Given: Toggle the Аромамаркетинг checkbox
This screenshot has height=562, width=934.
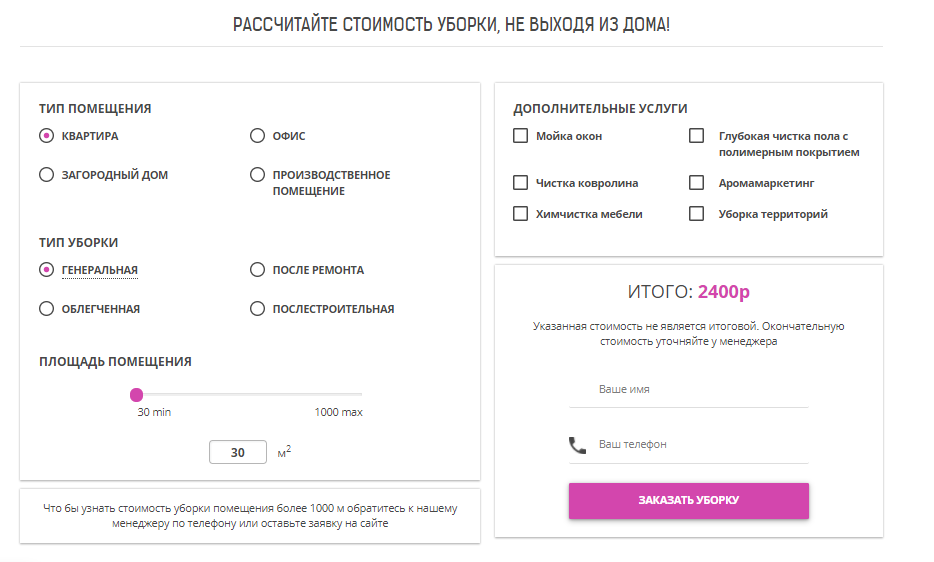Looking at the screenshot, I should [x=696, y=183].
